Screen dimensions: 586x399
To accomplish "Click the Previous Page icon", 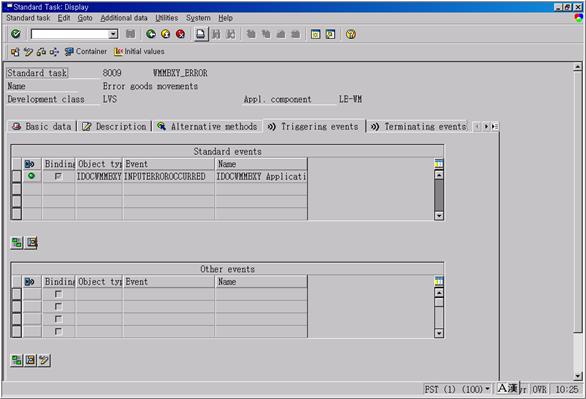I will (x=266, y=34).
